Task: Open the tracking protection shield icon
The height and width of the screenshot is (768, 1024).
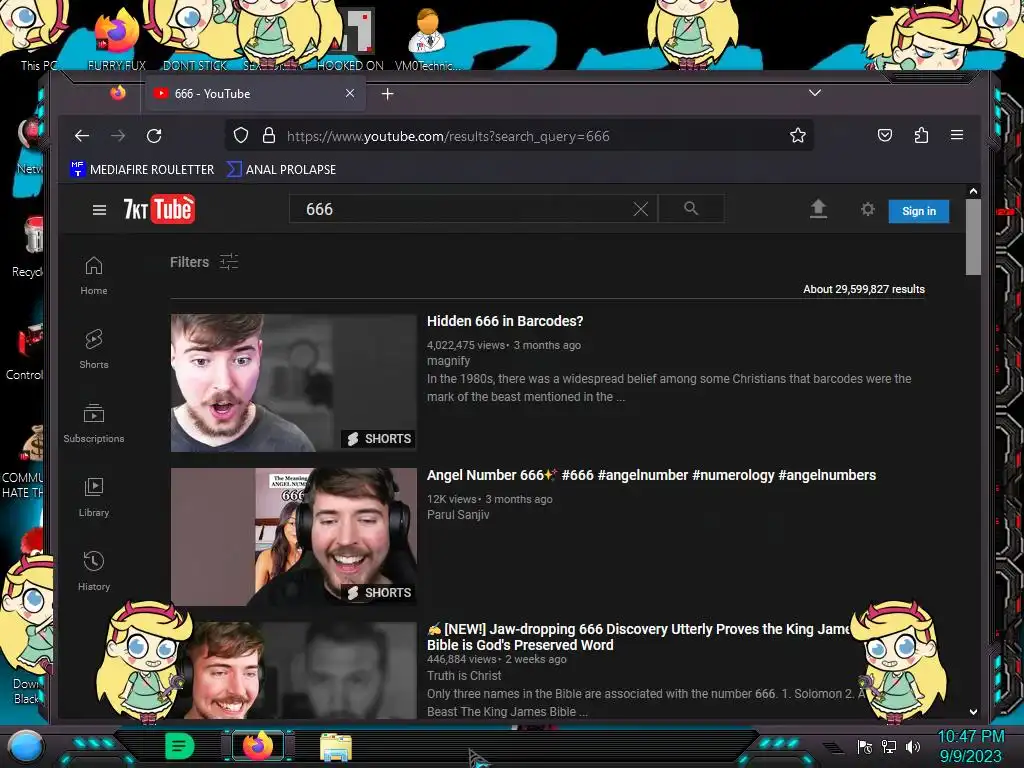Action: (241, 135)
